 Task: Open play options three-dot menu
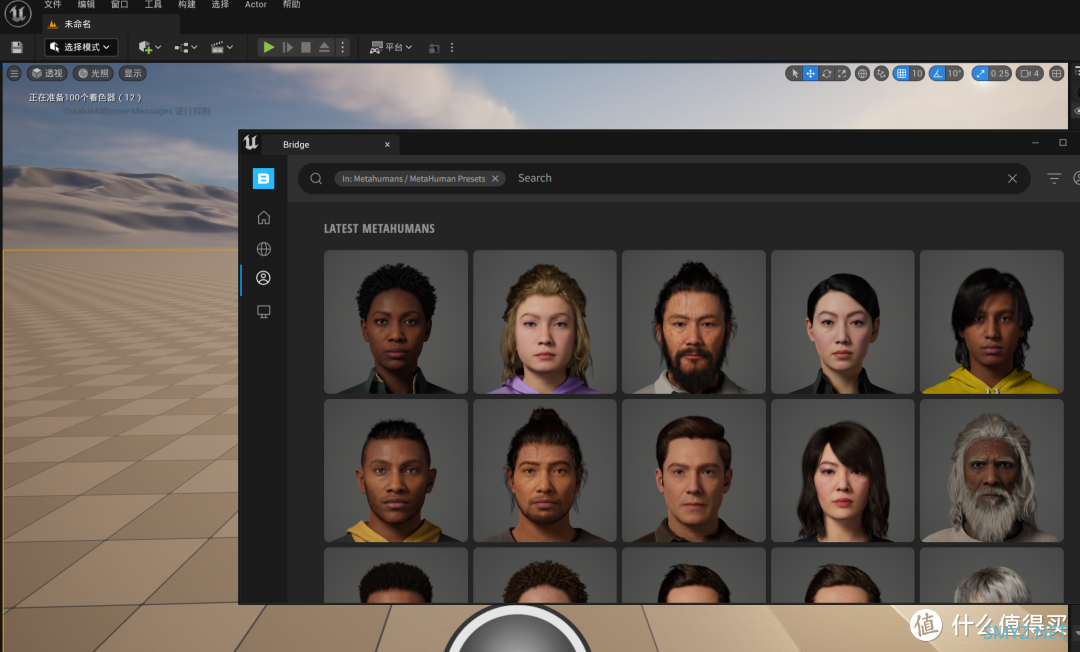point(342,47)
